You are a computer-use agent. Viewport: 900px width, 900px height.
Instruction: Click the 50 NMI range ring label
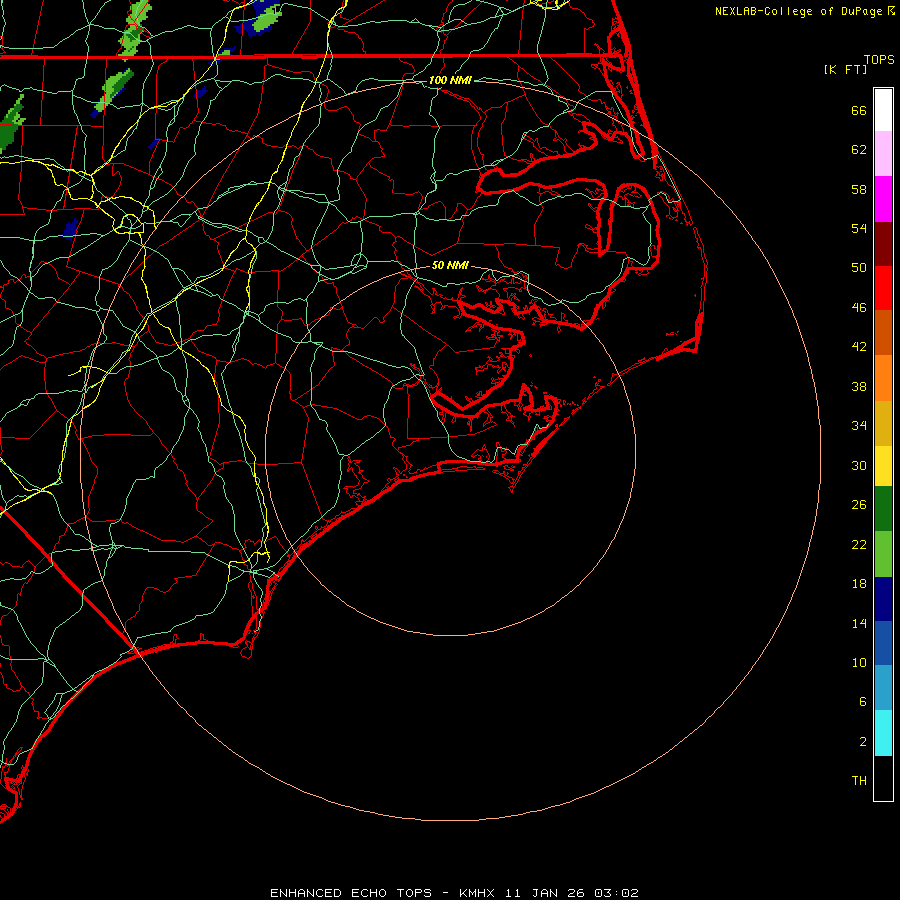click(450, 266)
